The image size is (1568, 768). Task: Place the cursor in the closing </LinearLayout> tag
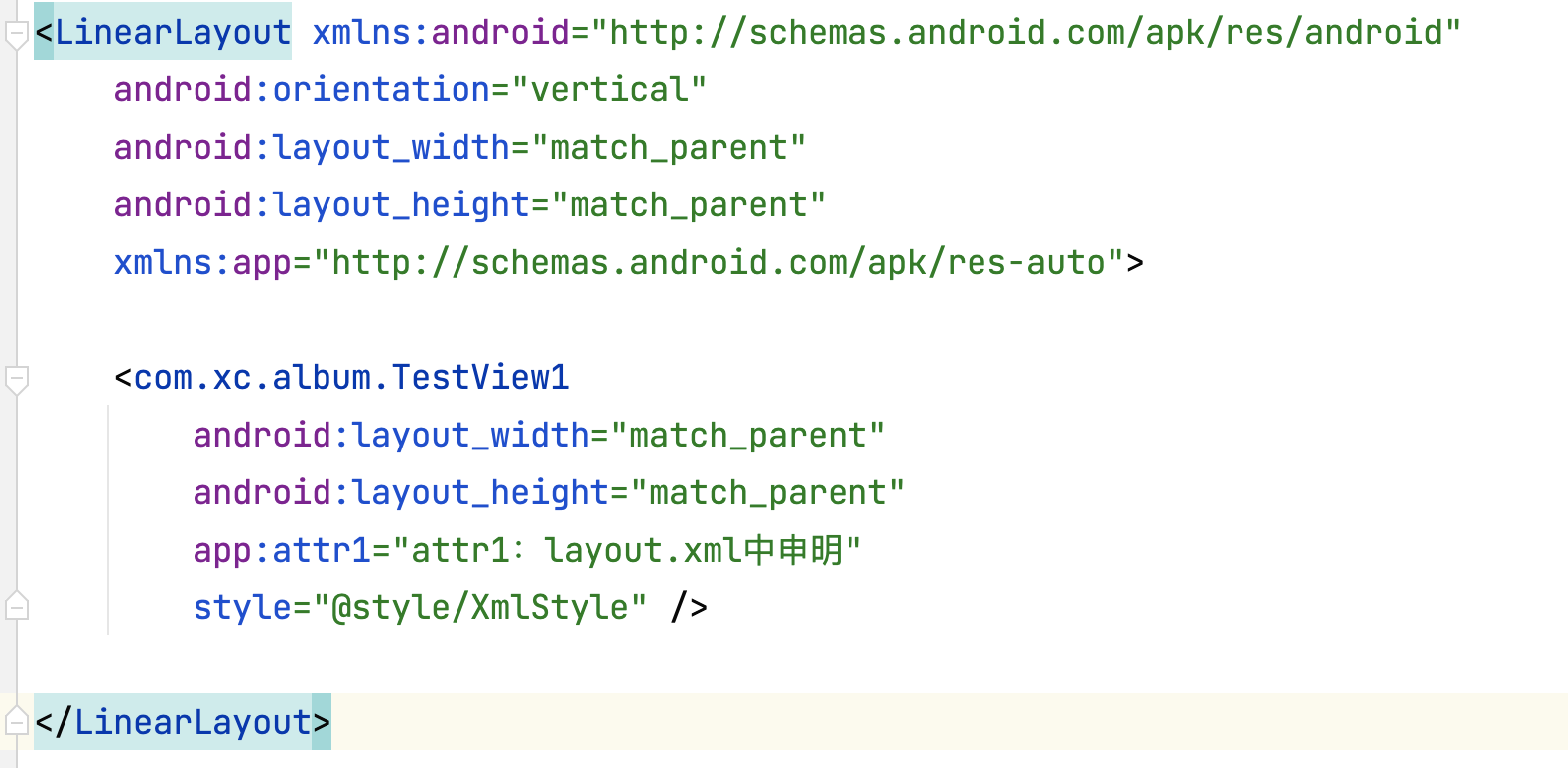193,722
